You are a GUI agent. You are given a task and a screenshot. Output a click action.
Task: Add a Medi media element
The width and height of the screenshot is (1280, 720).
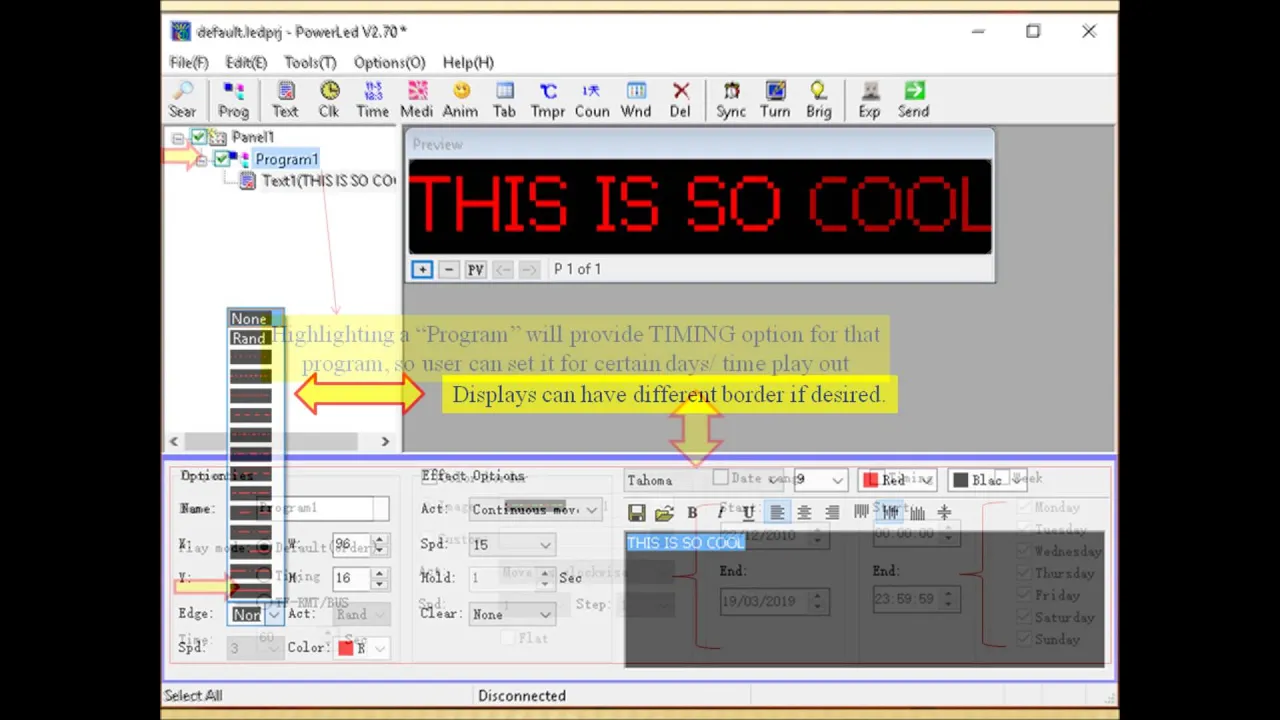(x=417, y=100)
